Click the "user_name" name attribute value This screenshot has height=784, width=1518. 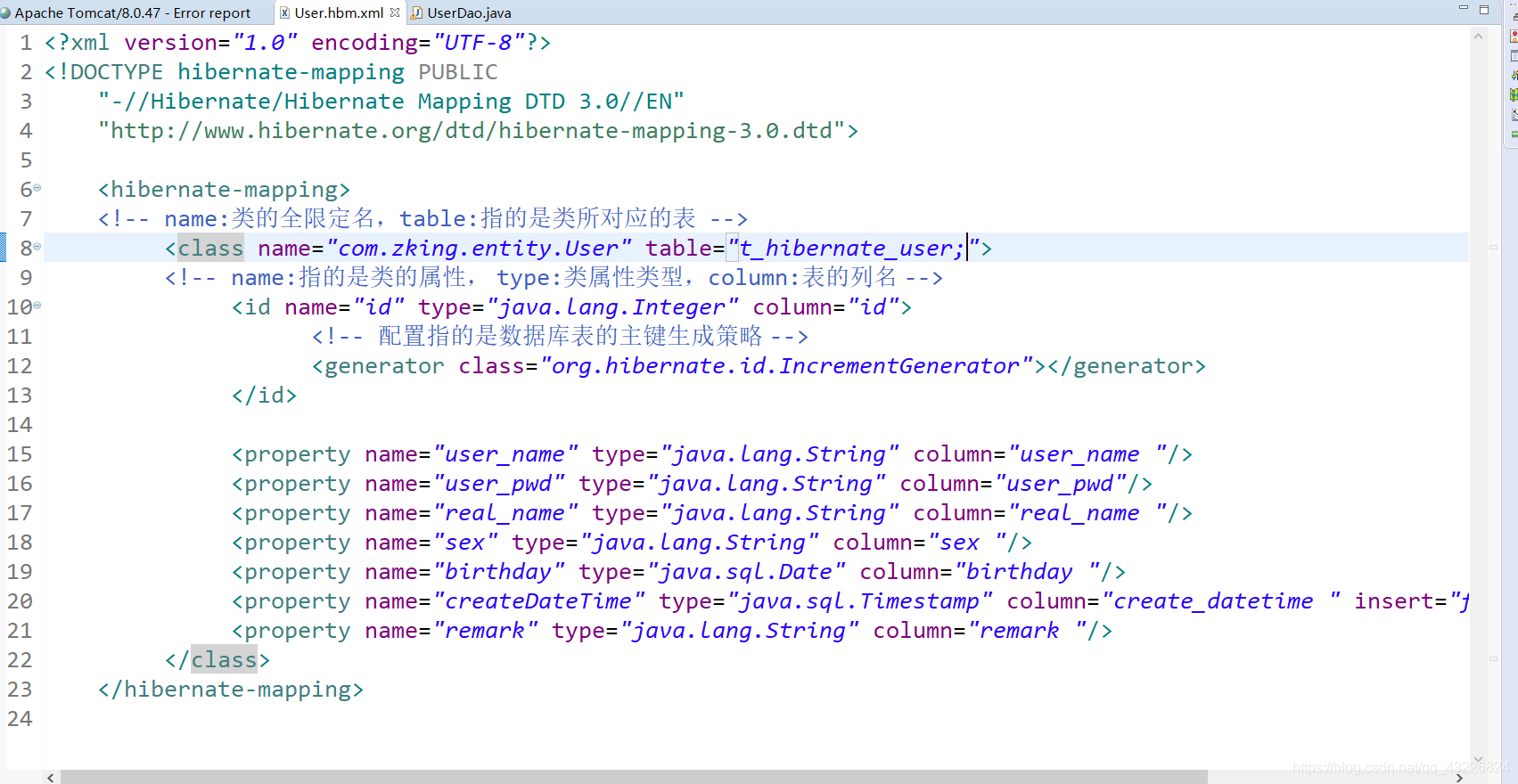point(505,453)
